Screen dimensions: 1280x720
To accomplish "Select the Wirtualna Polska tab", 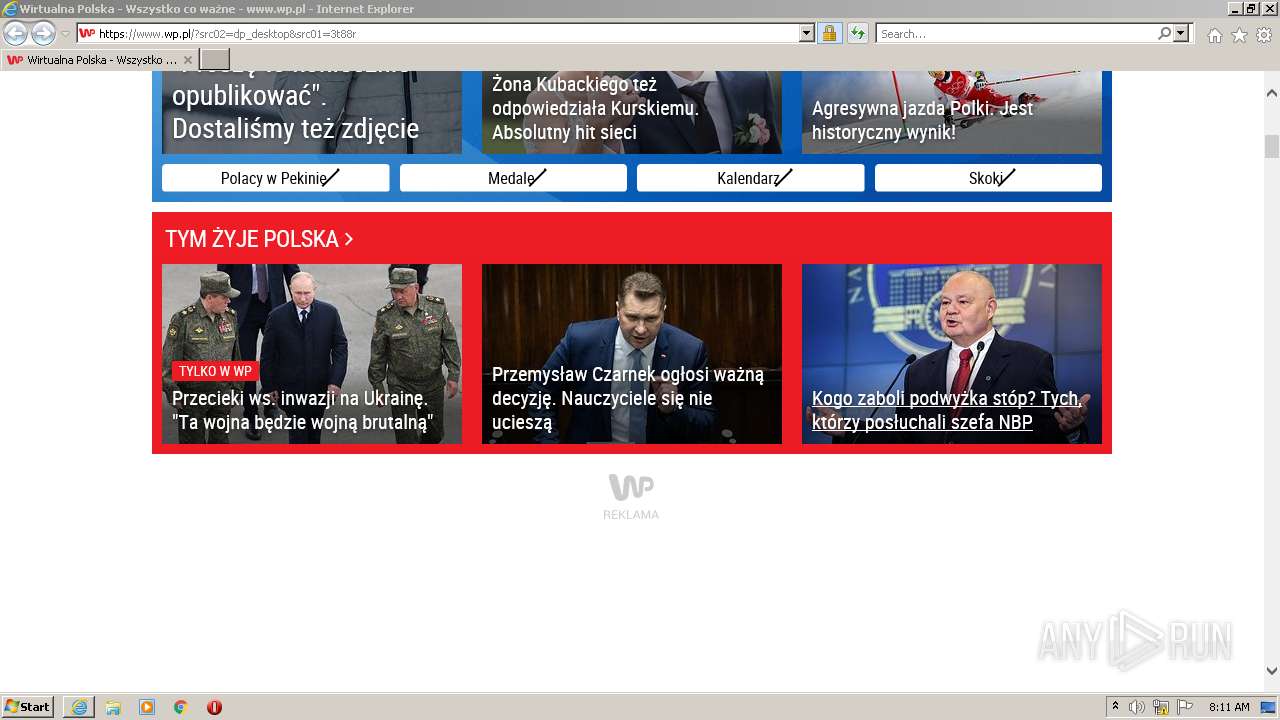I will pos(99,60).
